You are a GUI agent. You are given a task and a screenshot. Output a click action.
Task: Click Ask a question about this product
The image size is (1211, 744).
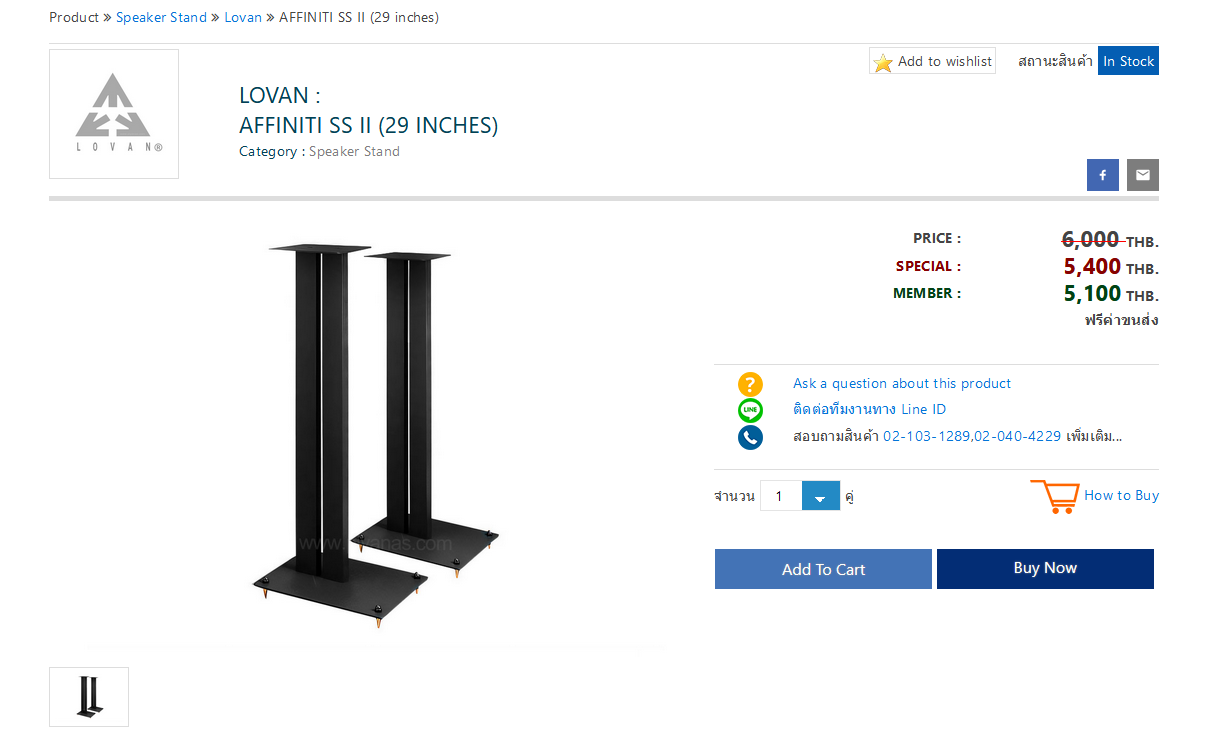point(901,383)
